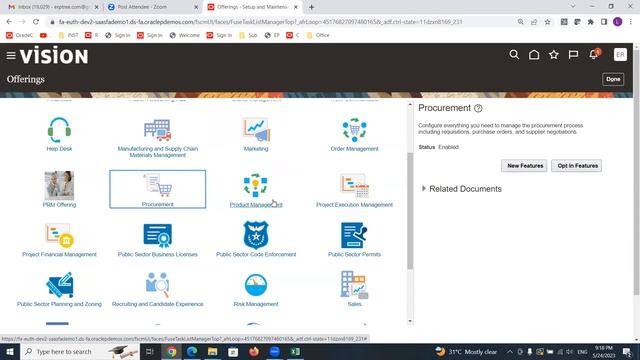The width and height of the screenshot is (640, 360).
Task: Open the Watchlist flag icon
Action: (x=573, y=55)
